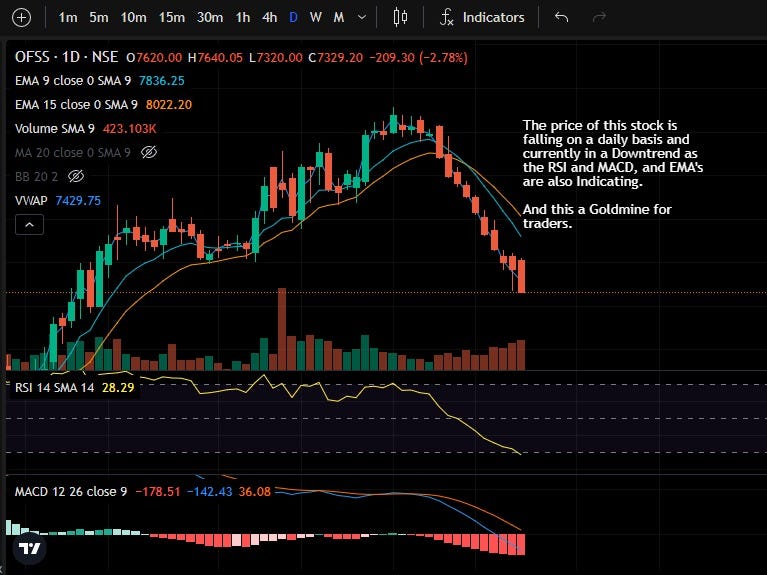
Task: Click the Volume value 423.103K
Action: (x=130, y=129)
